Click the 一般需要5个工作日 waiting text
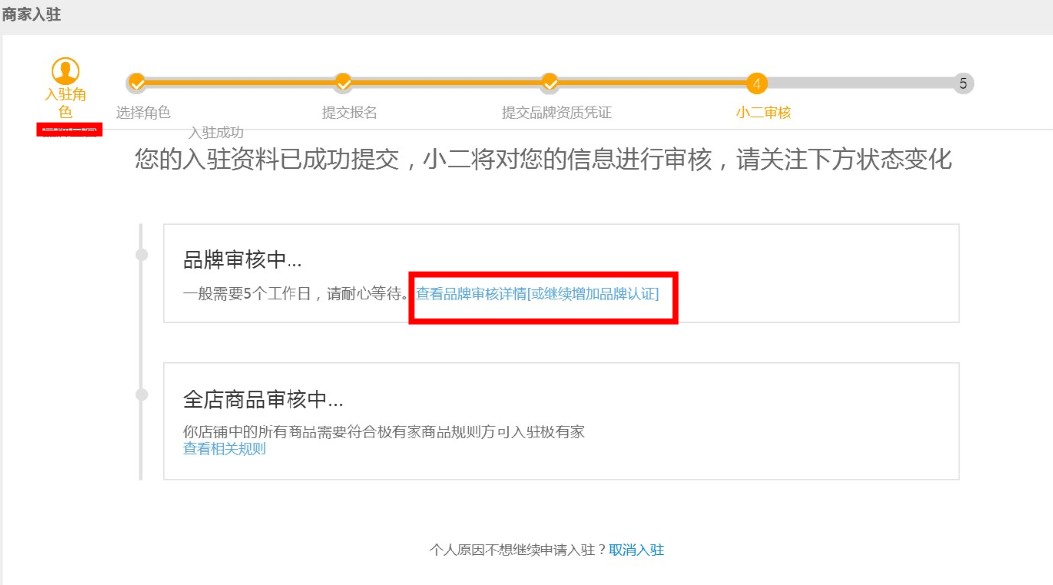 click(x=295, y=294)
